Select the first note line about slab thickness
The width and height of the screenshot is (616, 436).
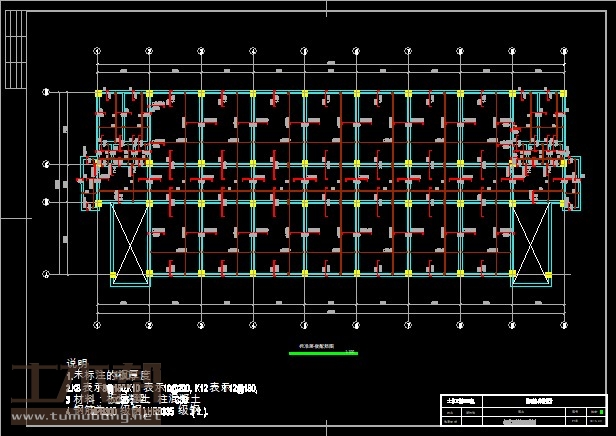pyautogui.click(x=106, y=374)
